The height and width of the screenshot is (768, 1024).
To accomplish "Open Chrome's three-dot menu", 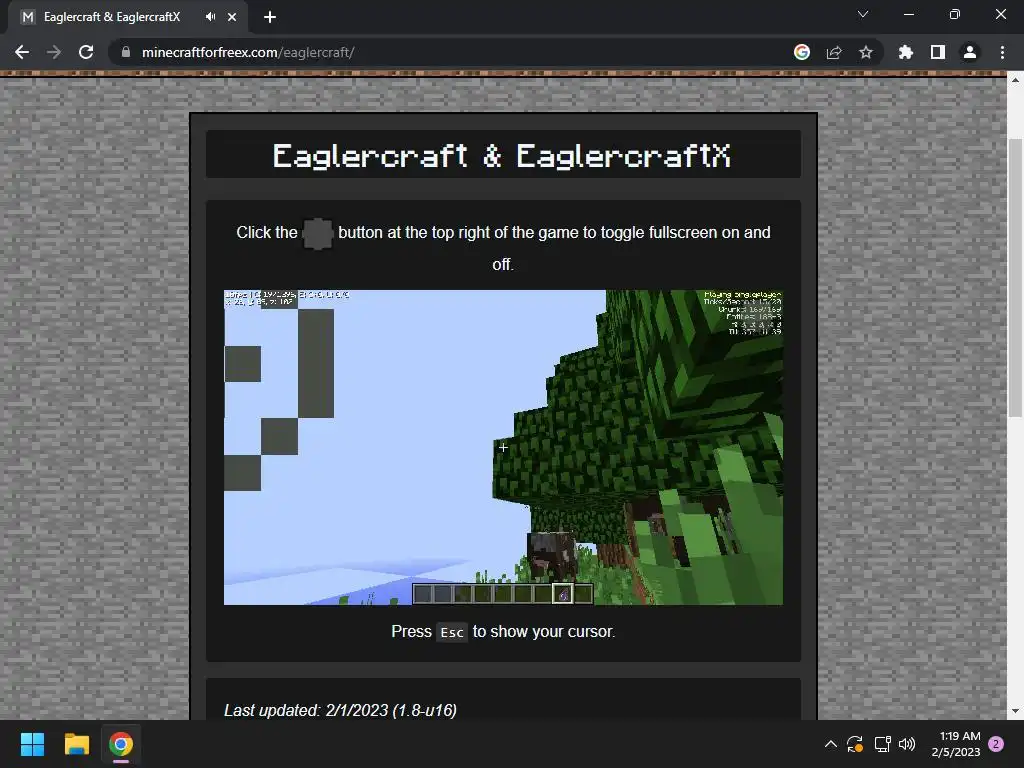I will pos(1002,52).
